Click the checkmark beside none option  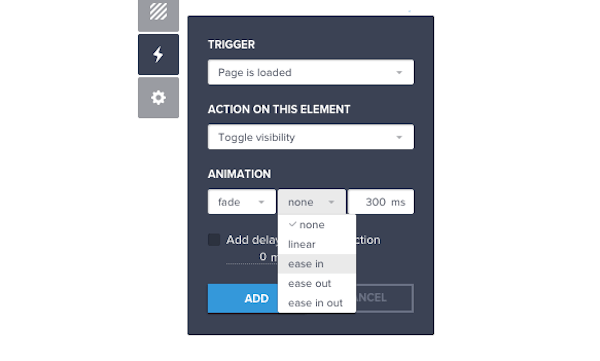click(x=292, y=224)
